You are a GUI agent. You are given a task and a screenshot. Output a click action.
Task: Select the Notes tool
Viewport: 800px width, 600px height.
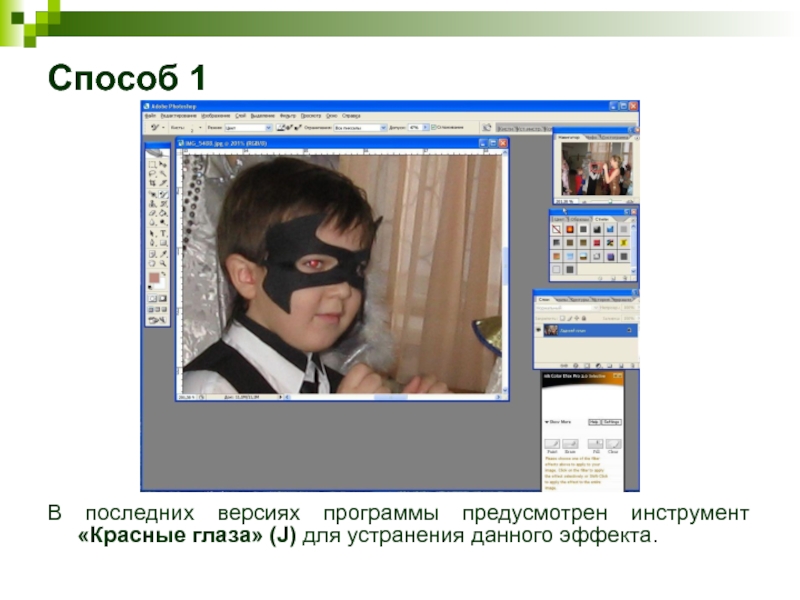[x=152, y=254]
